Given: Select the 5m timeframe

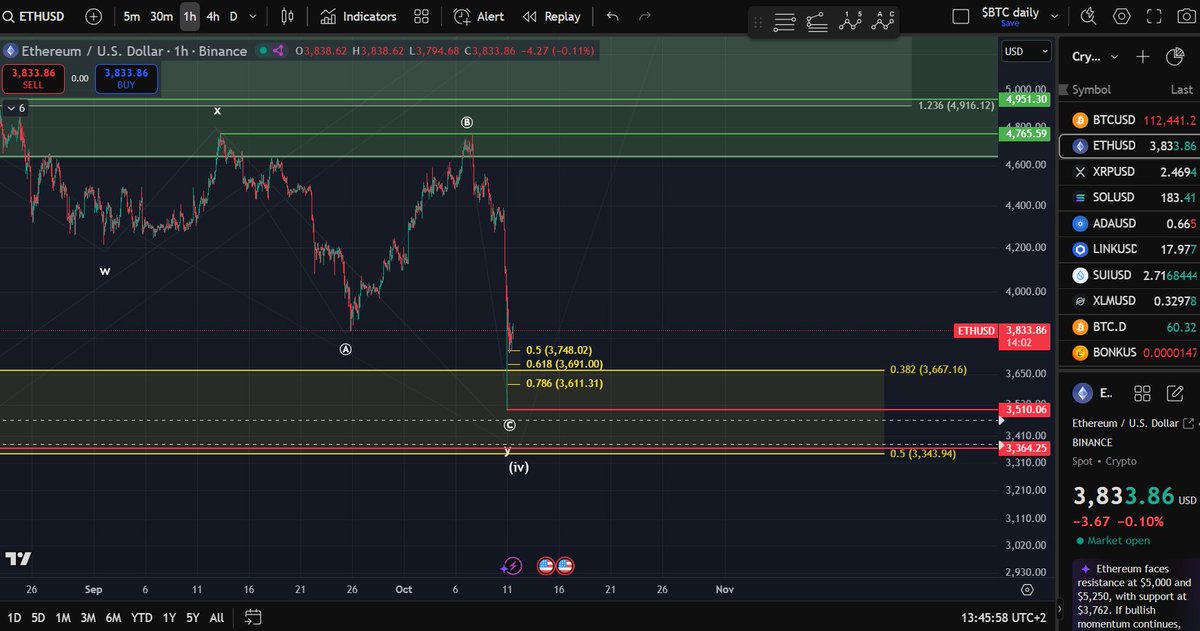Looking at the screenshot, I should click(132, 16).
